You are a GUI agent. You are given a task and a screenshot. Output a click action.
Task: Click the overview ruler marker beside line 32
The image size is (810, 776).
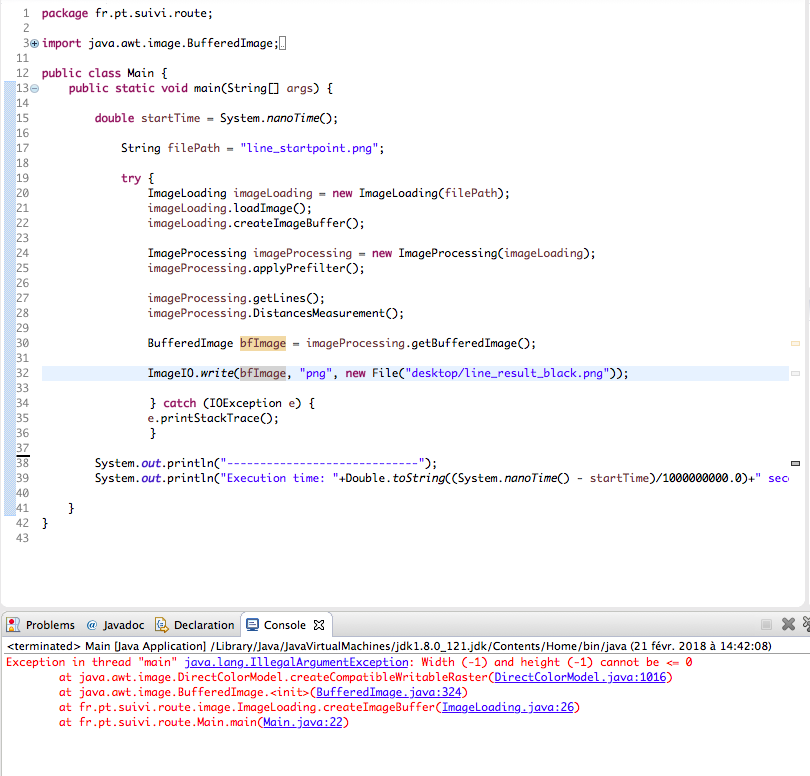coord(795,373)
